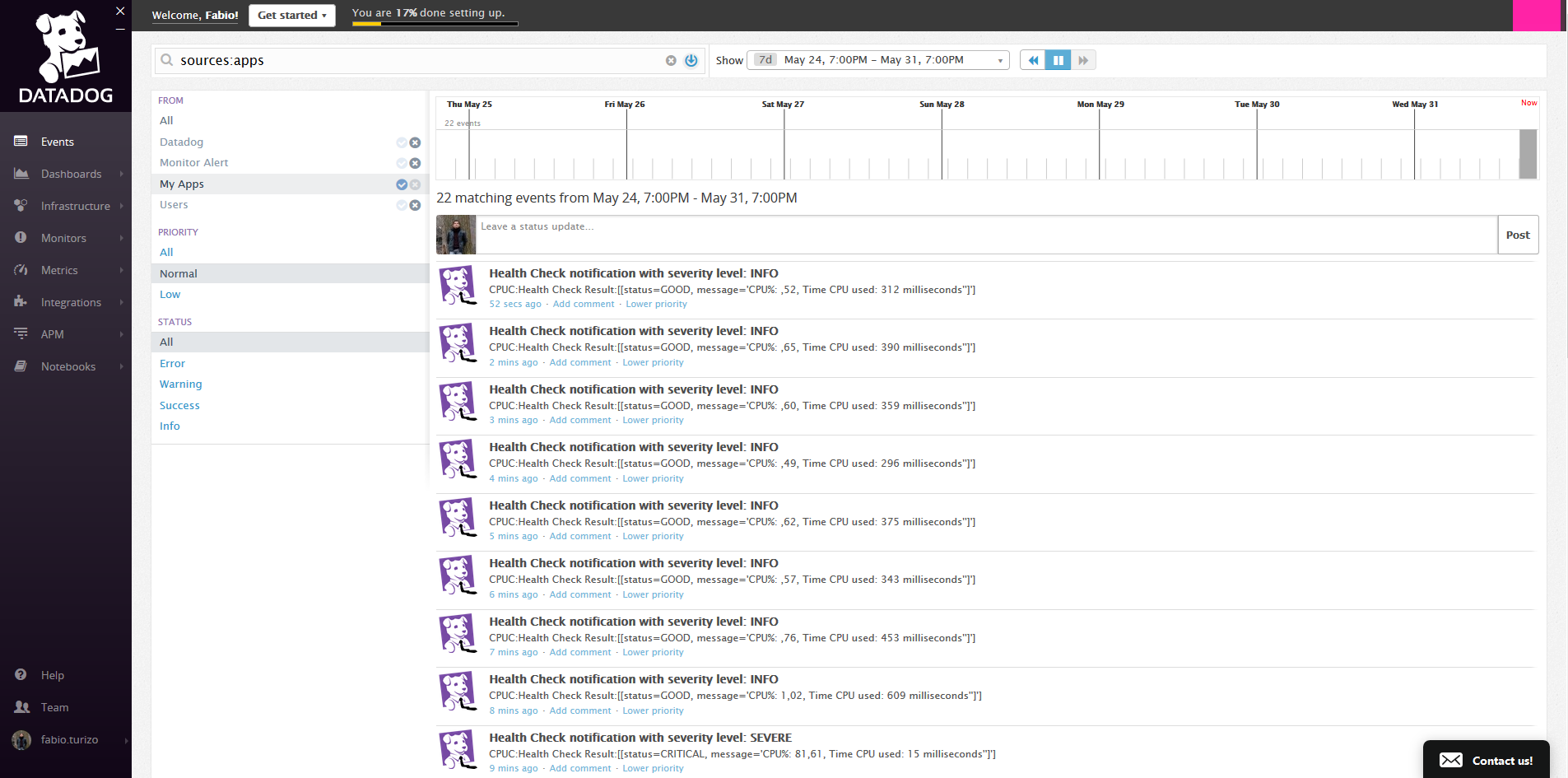Click the Metrics sidebar icon
This screenshot has height=778, width=1568.
[x=21, y=270]
